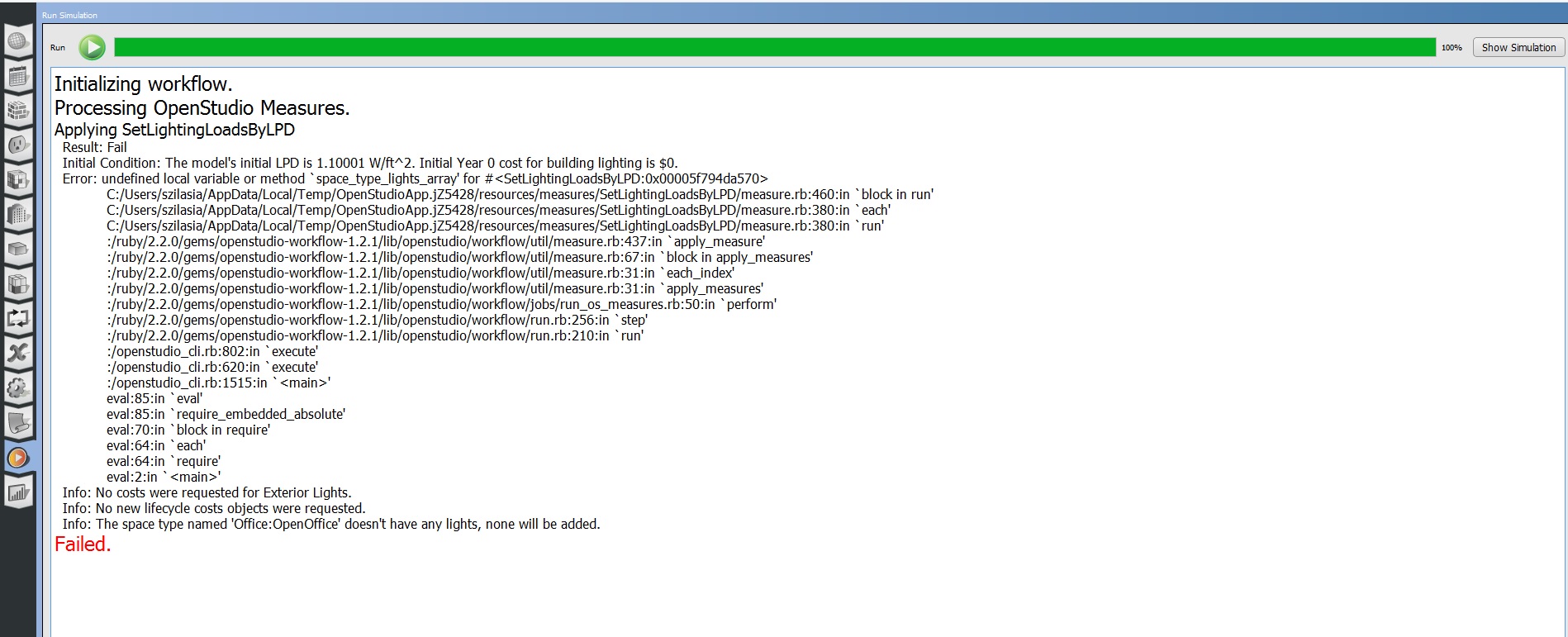The height and width of the screenshot is (637, 1568).
Task: Open the Facility building tab
Action: (18, 214)
